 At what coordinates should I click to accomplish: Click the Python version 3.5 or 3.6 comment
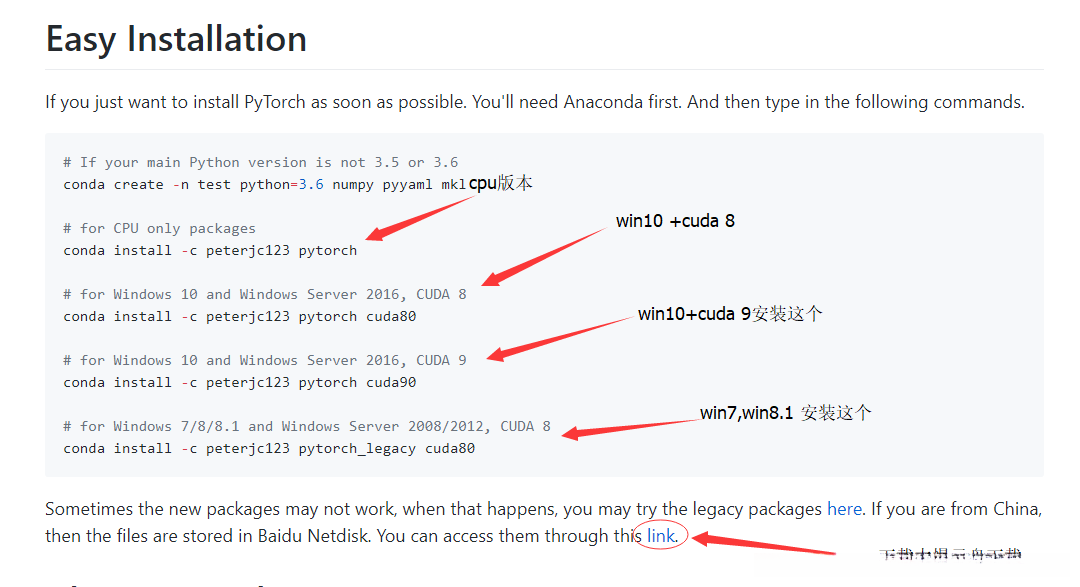tap(260, 162)
